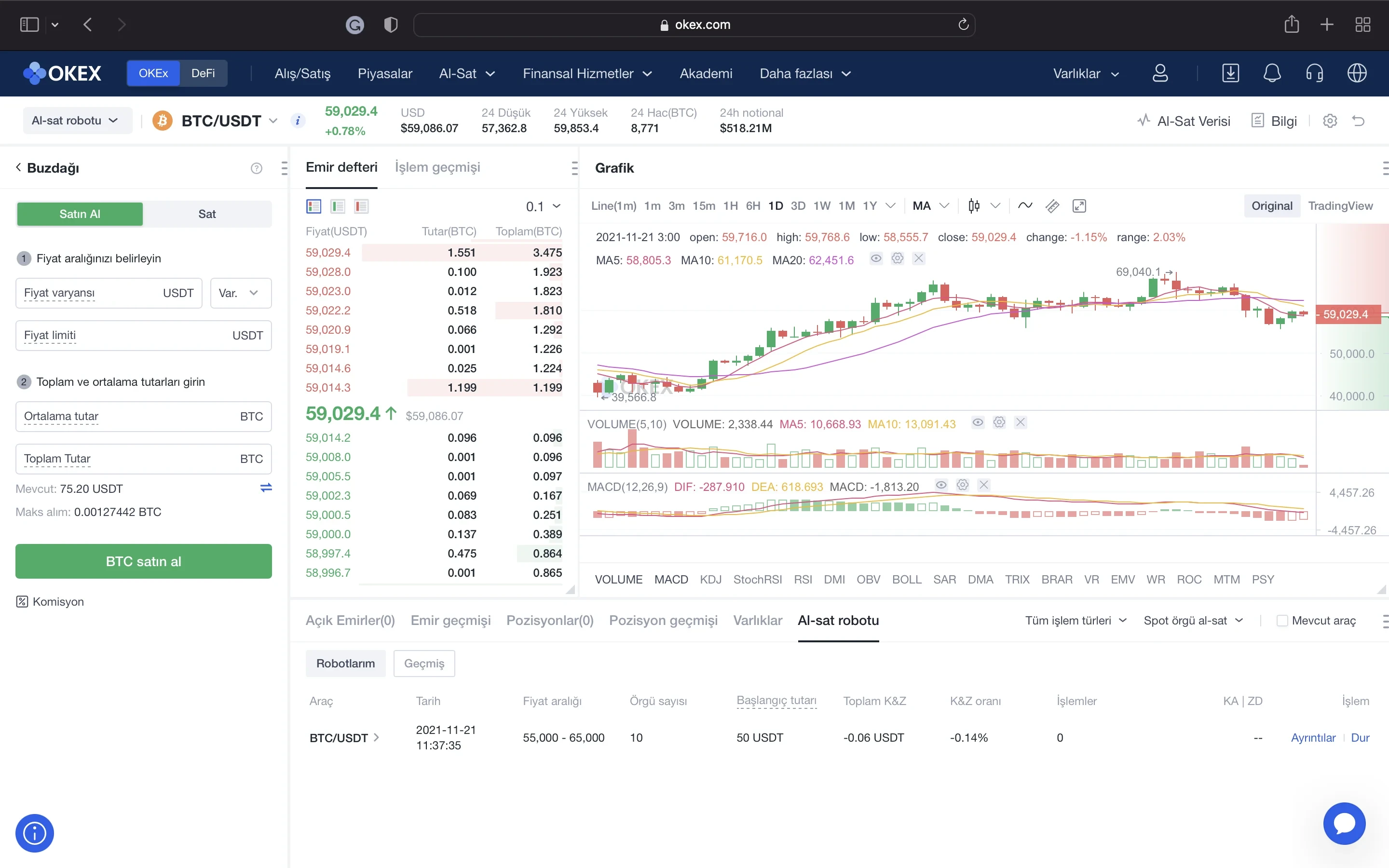The width and height of the screenshot is (1389, 868).
Task: Expand Daha fazlası menu
Action: (804, 73)
